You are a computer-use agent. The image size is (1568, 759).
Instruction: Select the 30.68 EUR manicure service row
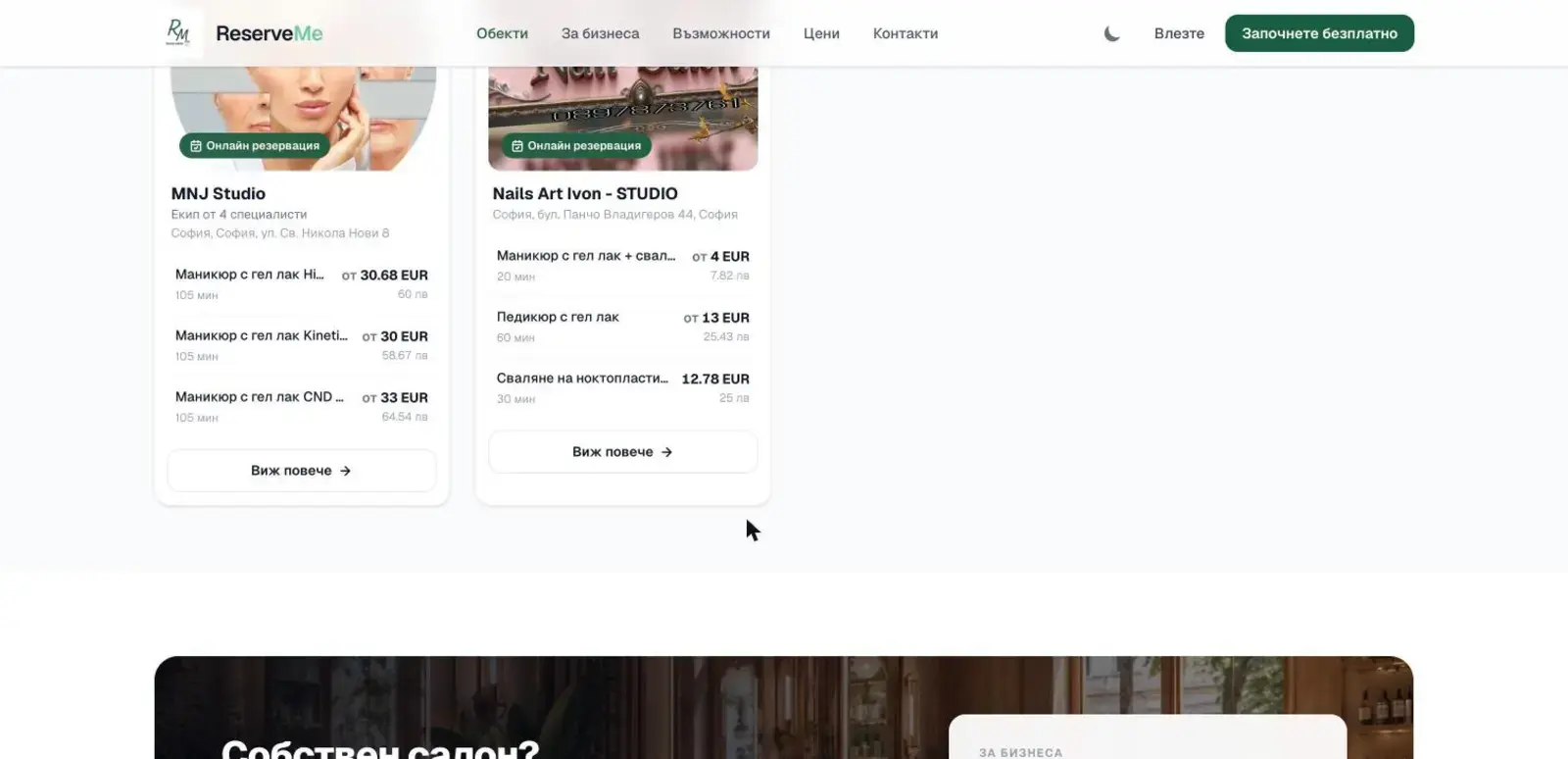(x=302, y=284)
